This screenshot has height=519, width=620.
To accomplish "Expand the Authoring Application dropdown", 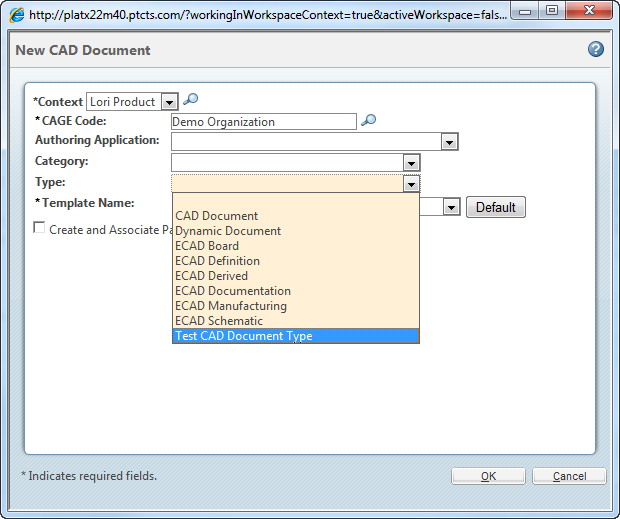I will [449, 142].
